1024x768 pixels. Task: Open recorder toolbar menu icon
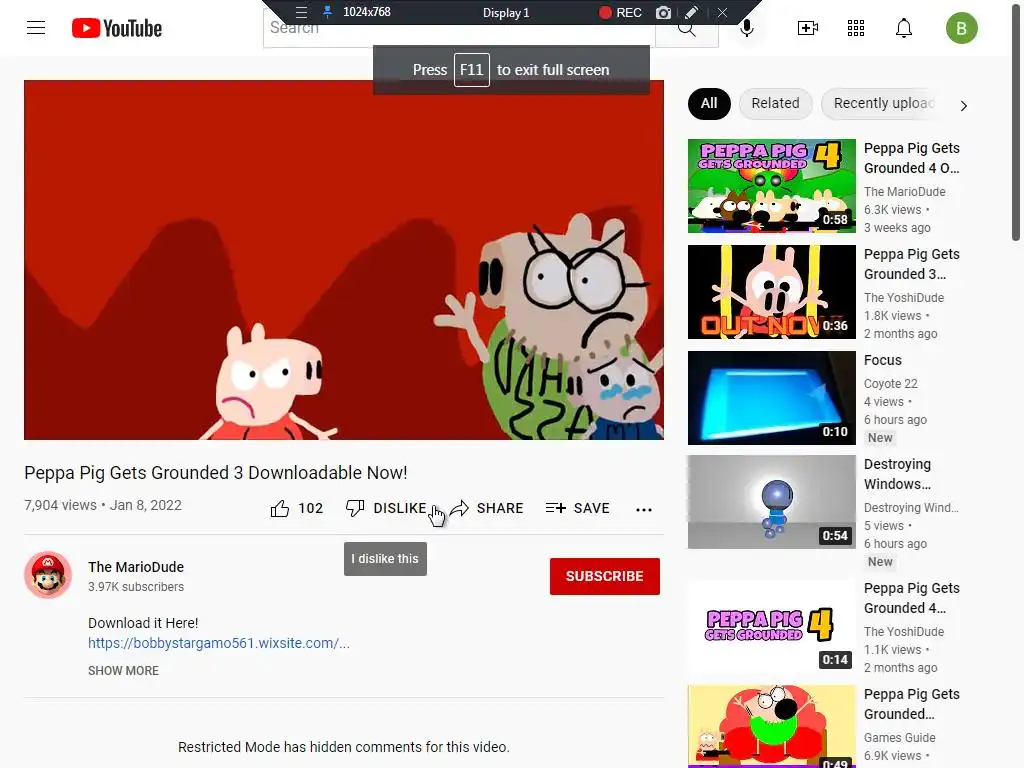click(x=301, y=12)
